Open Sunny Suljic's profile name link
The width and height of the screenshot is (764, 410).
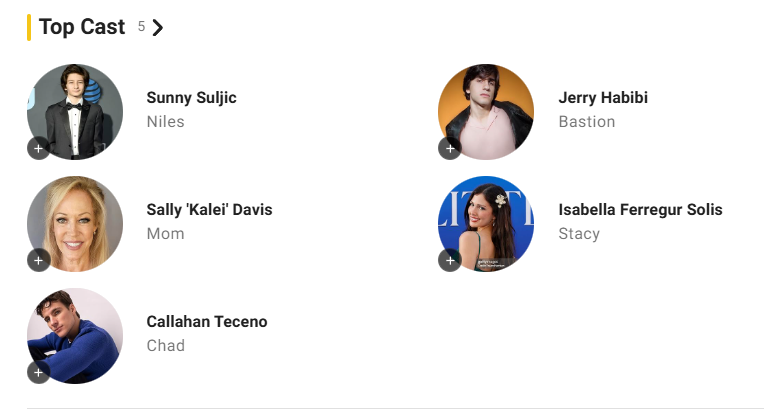coord(191,97)
